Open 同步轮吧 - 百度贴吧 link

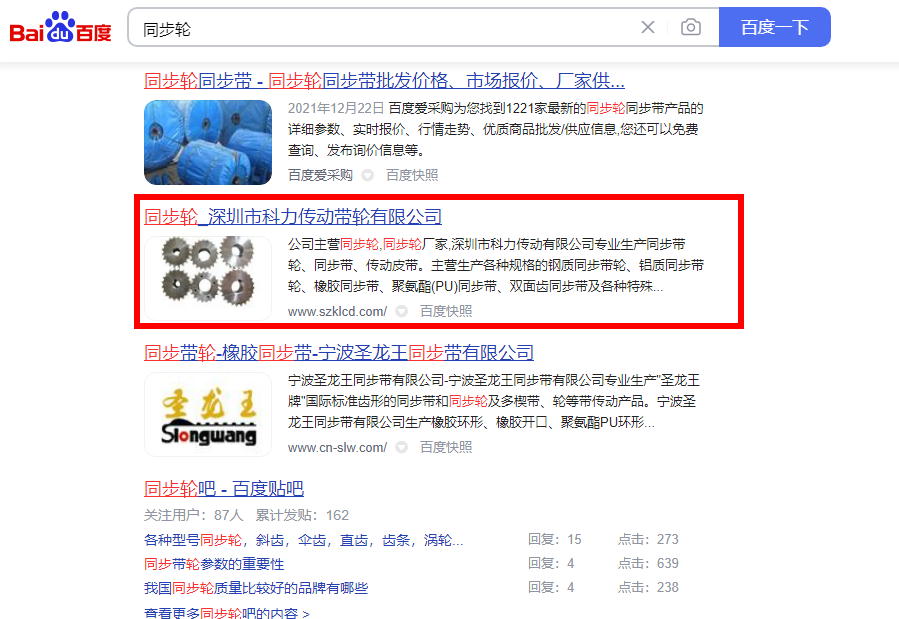pyautogui.click(x=224, y=489)
